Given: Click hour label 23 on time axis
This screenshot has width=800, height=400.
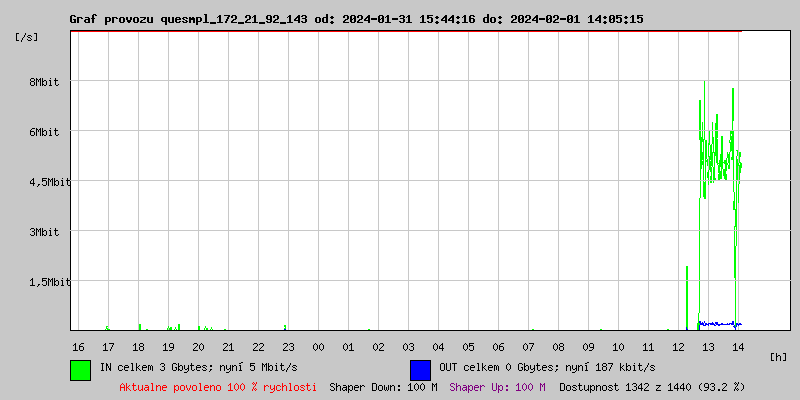Looking at the screenshot, I should [x=288, y=347].
